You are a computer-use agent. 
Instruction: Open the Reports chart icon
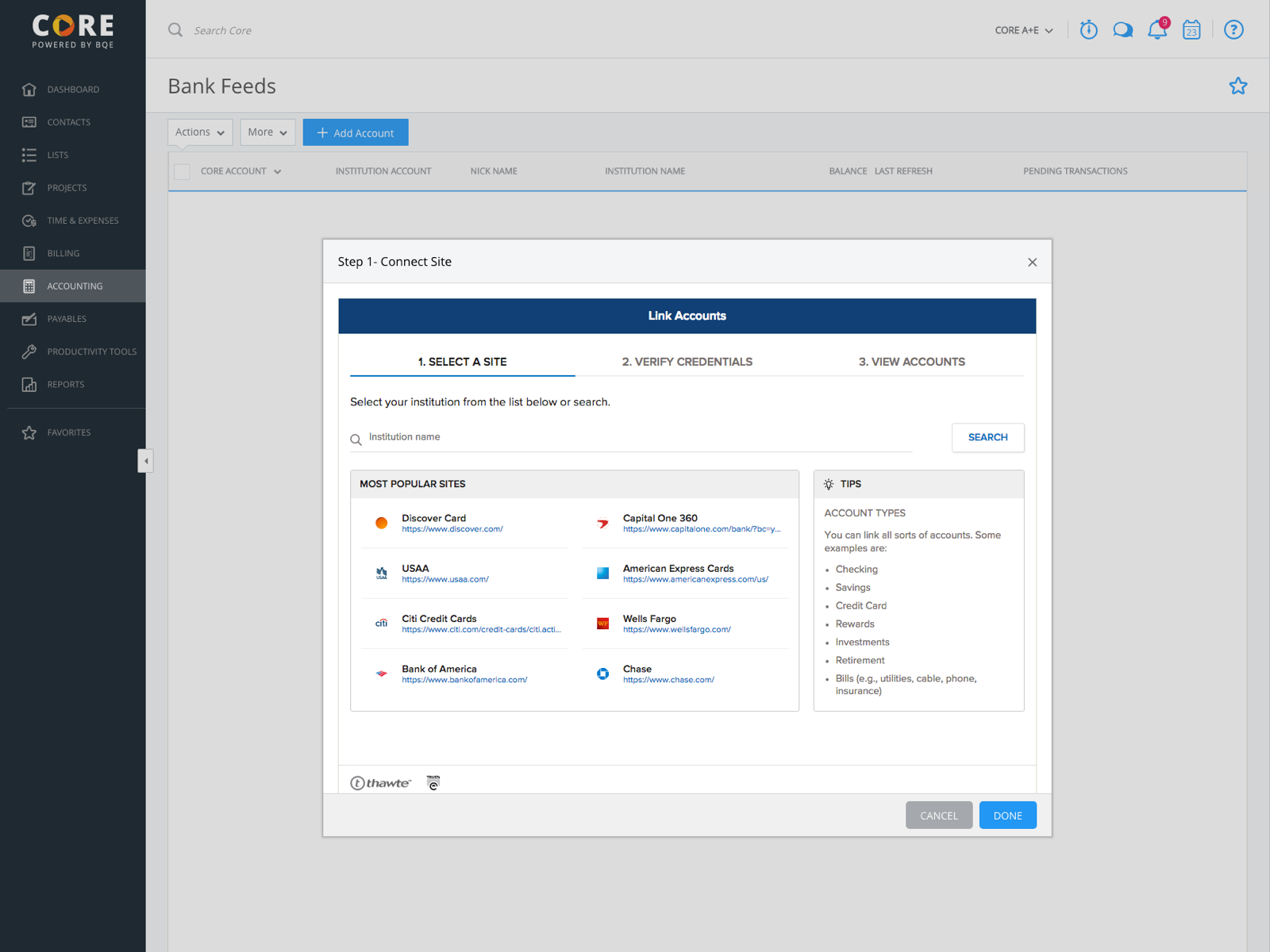[x=29, y=385]
